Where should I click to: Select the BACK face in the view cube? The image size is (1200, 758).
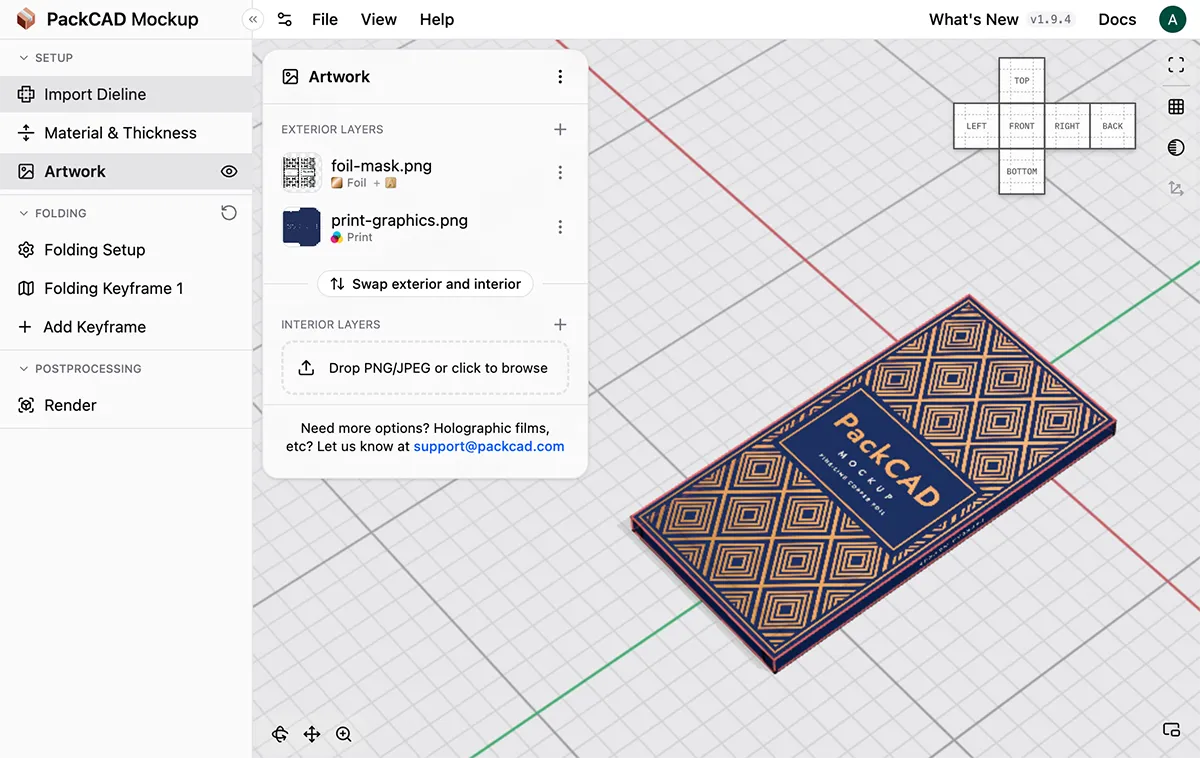point(1113,126)
